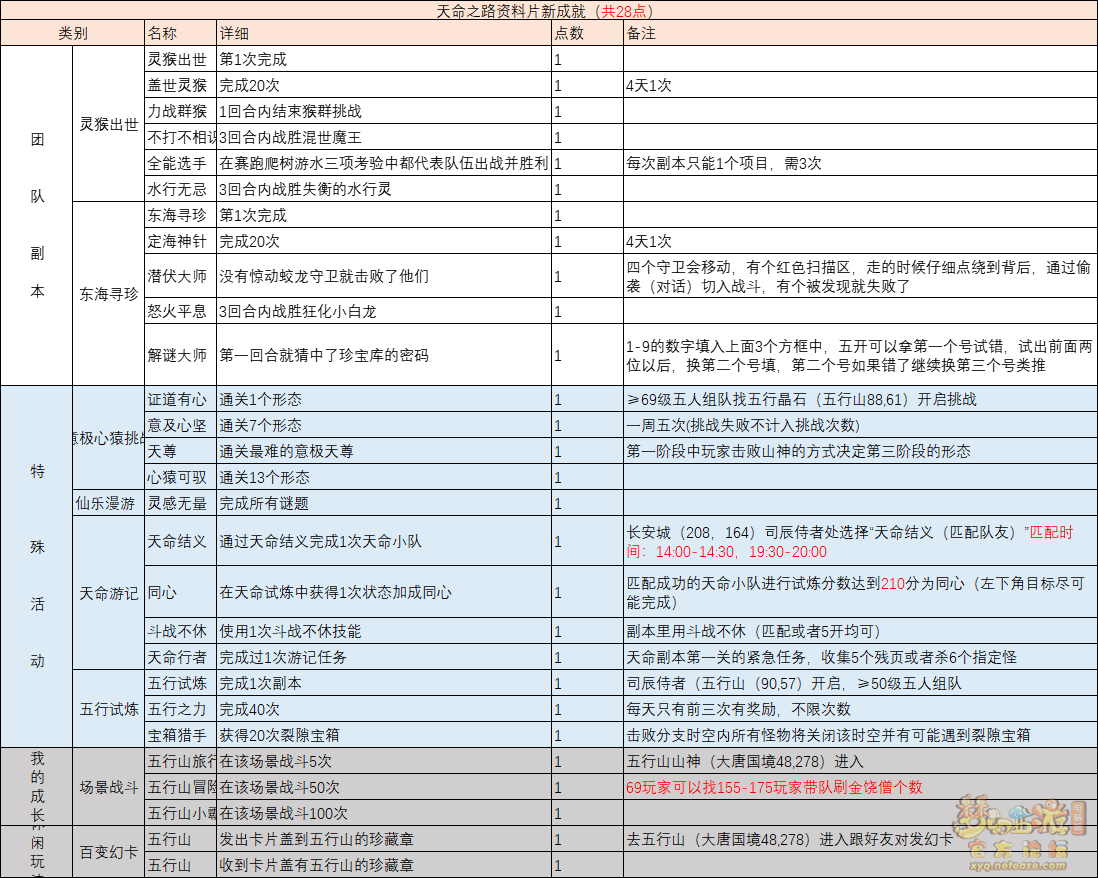This screenshot has height=878, width=1098.
Task: Click the 天命结义 name cell
Action: 181,541
